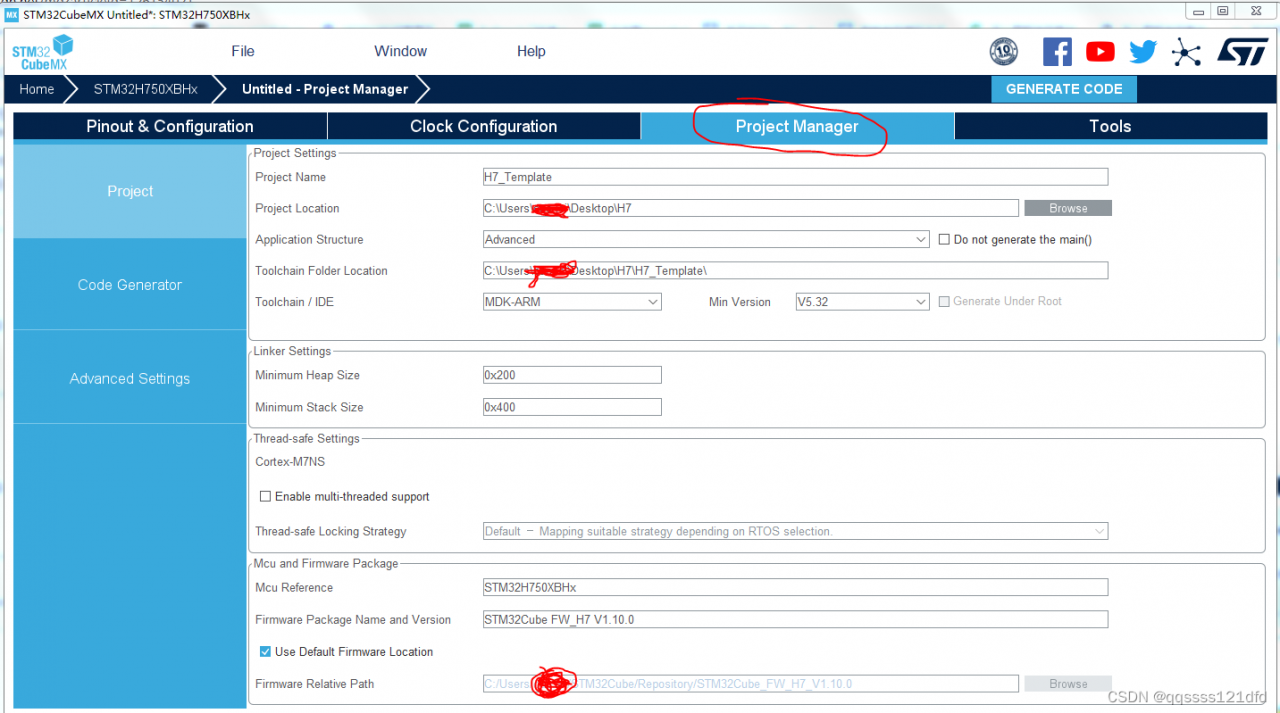The width and height of the screenshot is (1280, 713).
Task: Open the Application Structure dropdown
Action: pos(706,240)
